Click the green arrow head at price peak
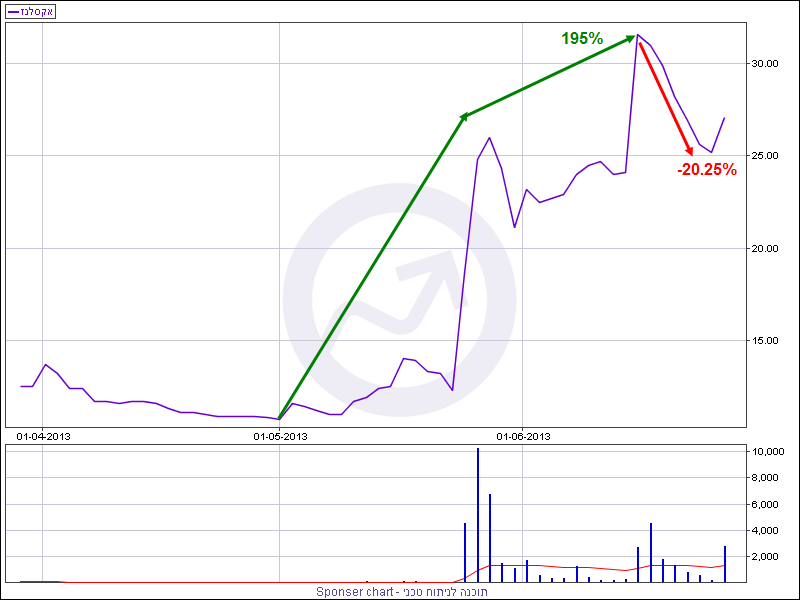 coord(630,38)
